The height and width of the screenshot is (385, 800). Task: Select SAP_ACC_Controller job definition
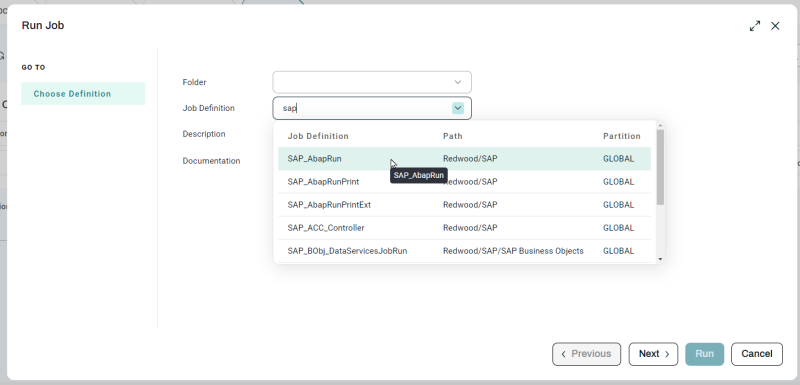tap(464, 227)
